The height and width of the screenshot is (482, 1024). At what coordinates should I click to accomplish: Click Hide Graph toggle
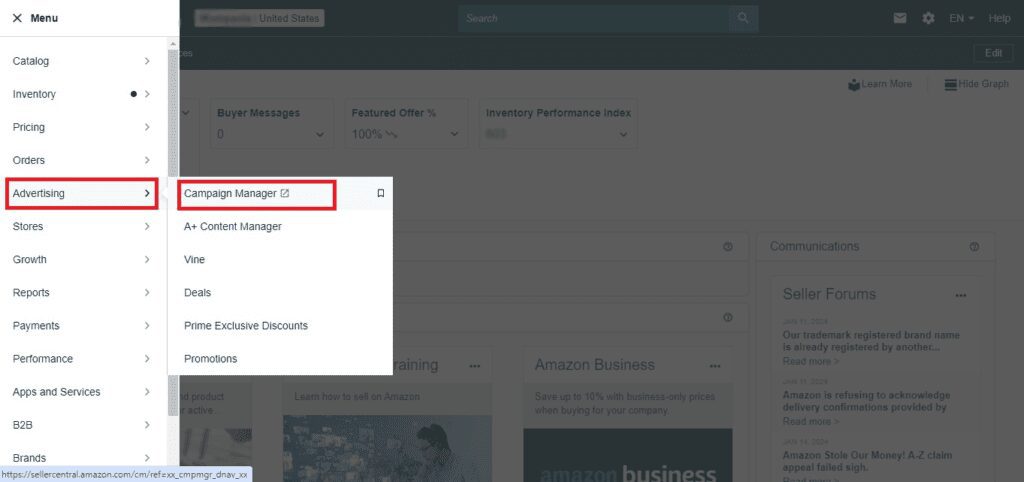[976, 84]
